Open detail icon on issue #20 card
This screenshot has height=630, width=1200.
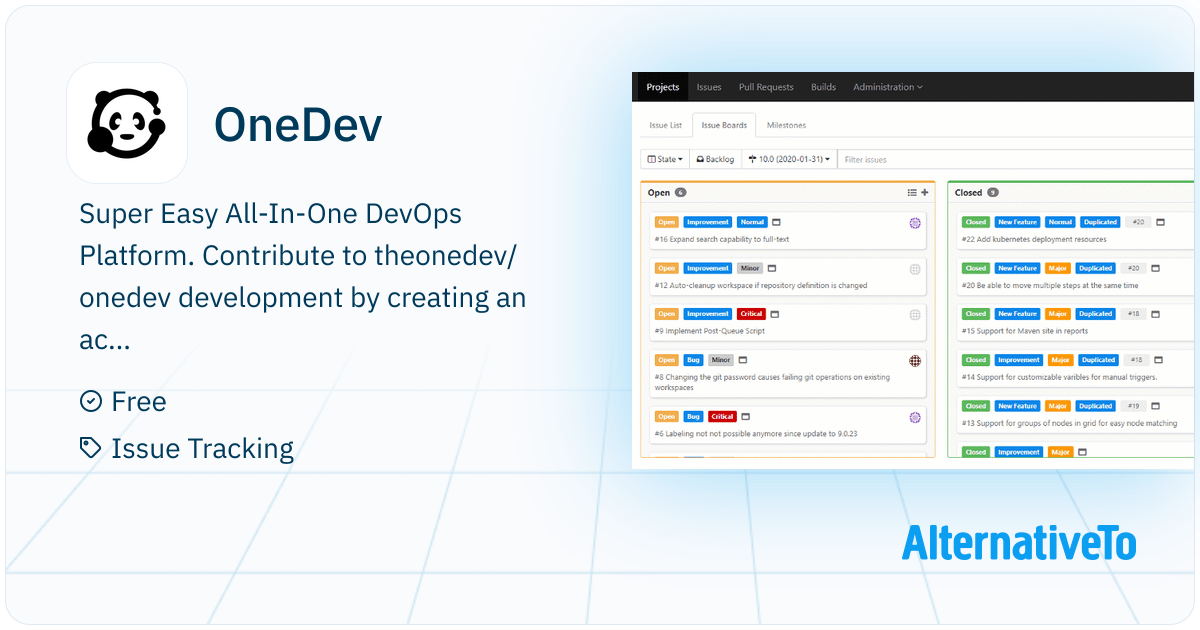1156,268
